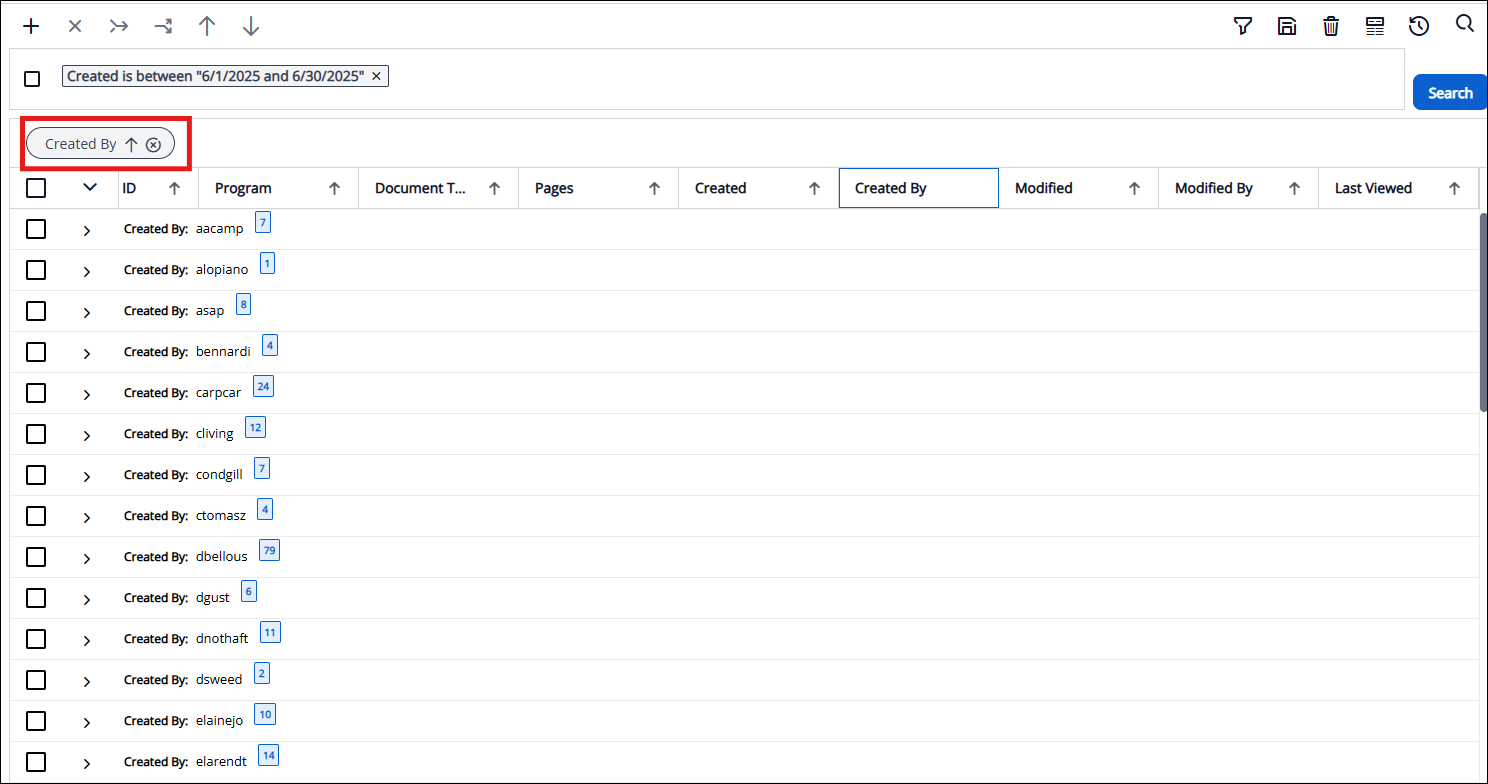Check the bennardi group checkbox
1488x784 pixels.
tap(36, 352)
